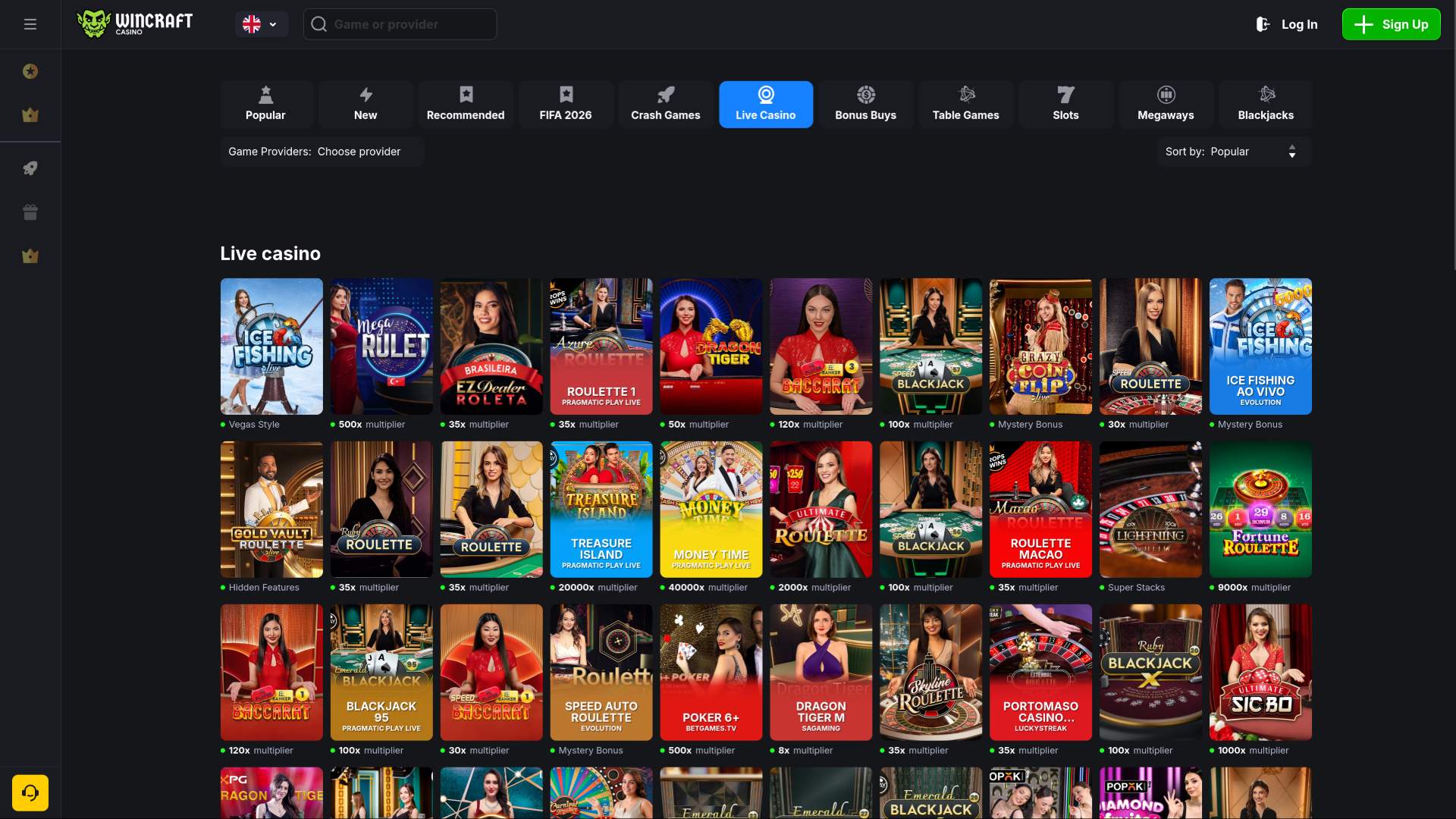Open the Gold Vault Roulette game
Image resolution: width=1456 pixels, height=819 pixels.
271,510
